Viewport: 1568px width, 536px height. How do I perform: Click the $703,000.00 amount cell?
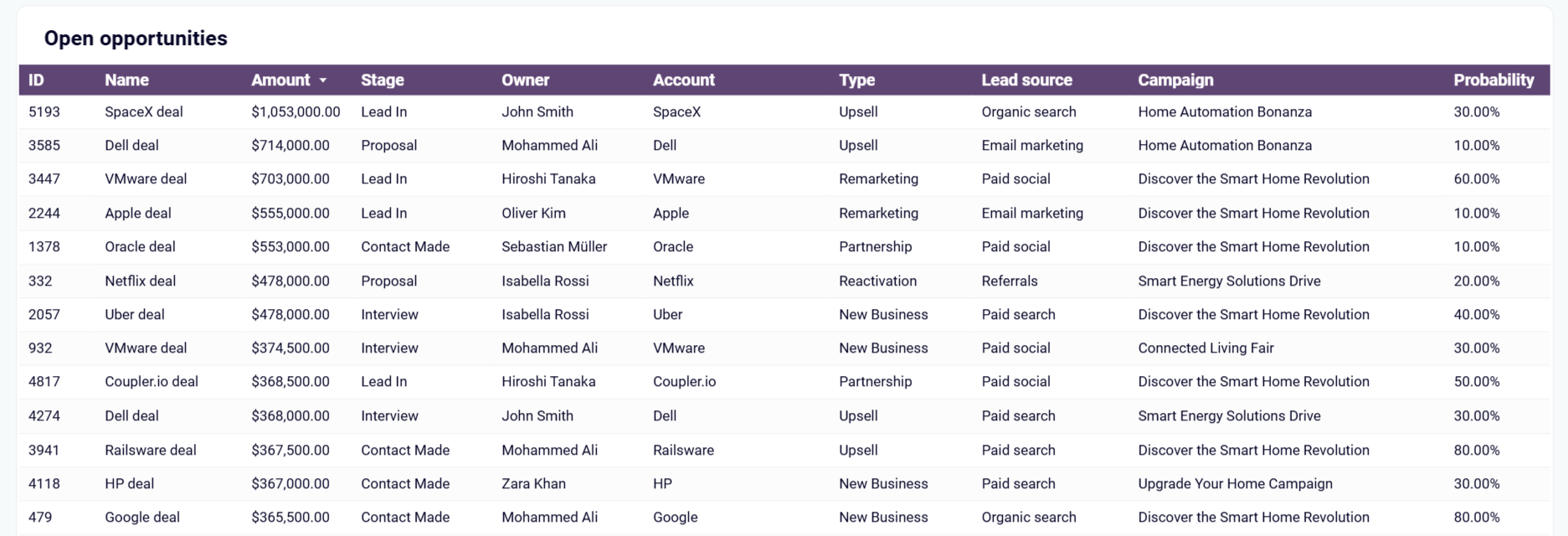click(290, 179)
